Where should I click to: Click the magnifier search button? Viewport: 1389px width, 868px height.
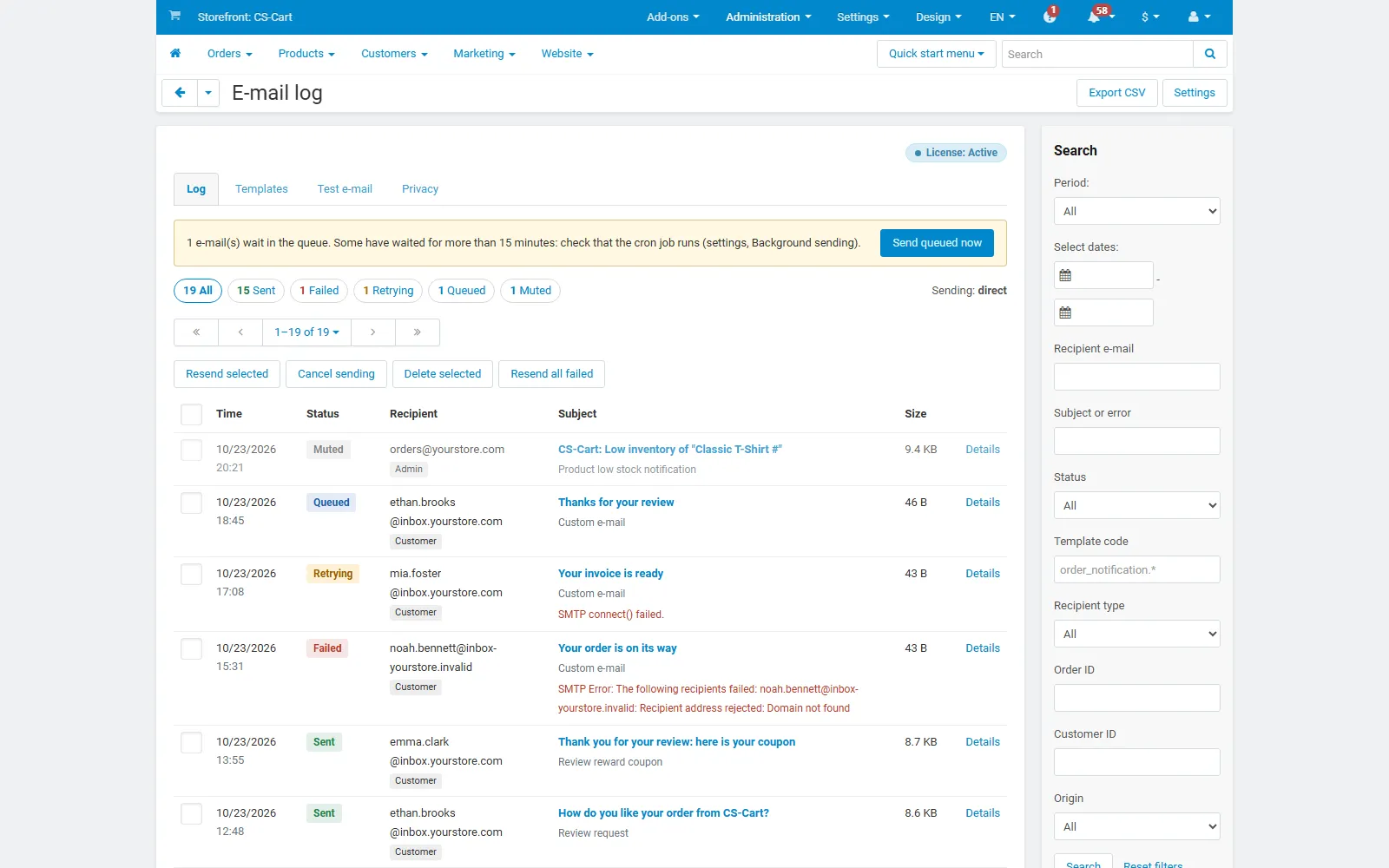coord(1210,54)
